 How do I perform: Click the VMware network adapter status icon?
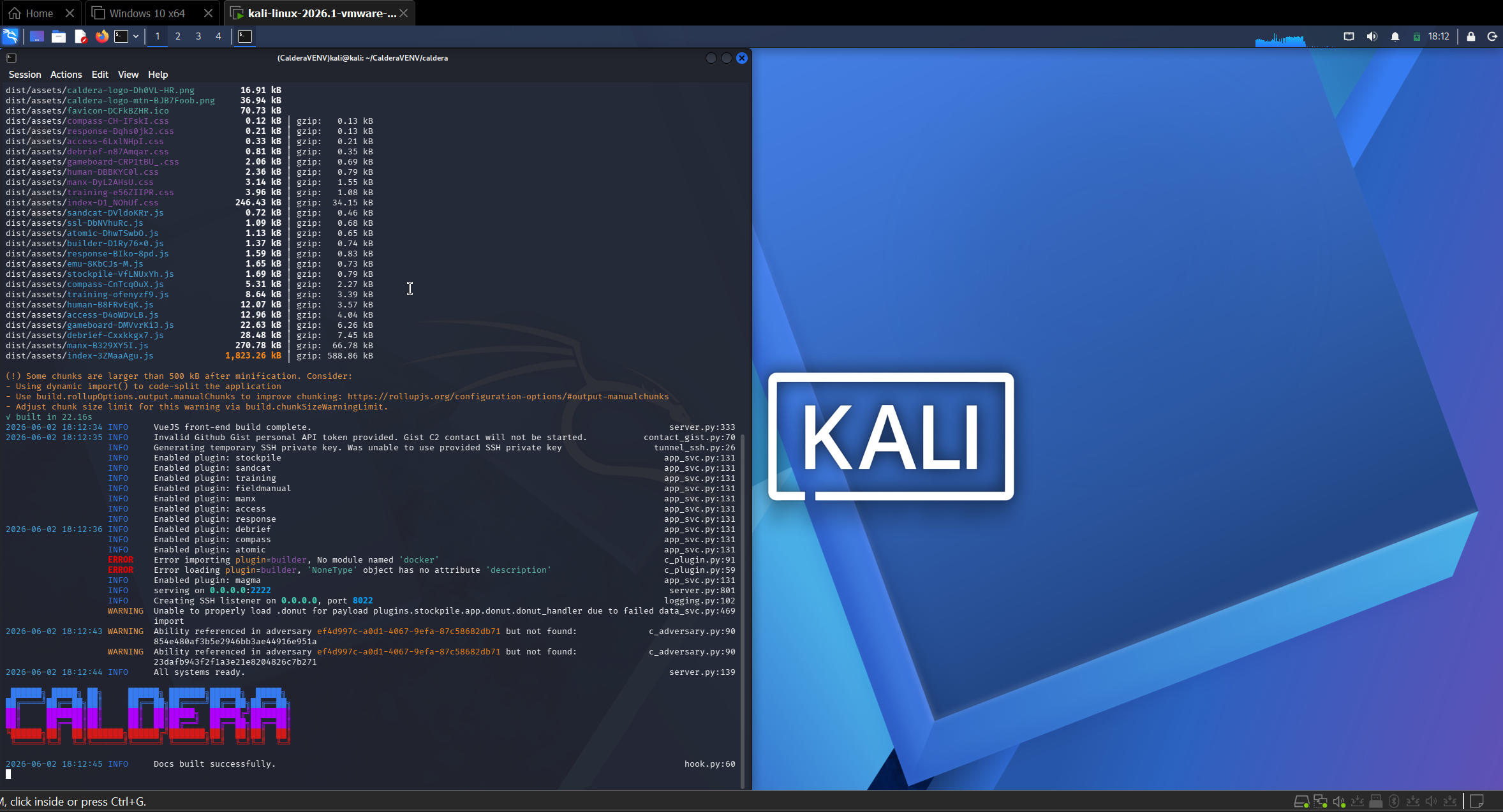[1320, 801]
